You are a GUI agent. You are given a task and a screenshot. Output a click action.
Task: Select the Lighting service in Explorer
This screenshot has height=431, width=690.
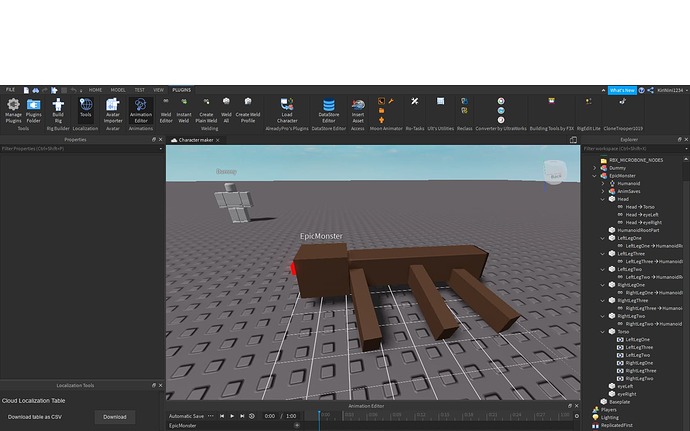[609, 417]
